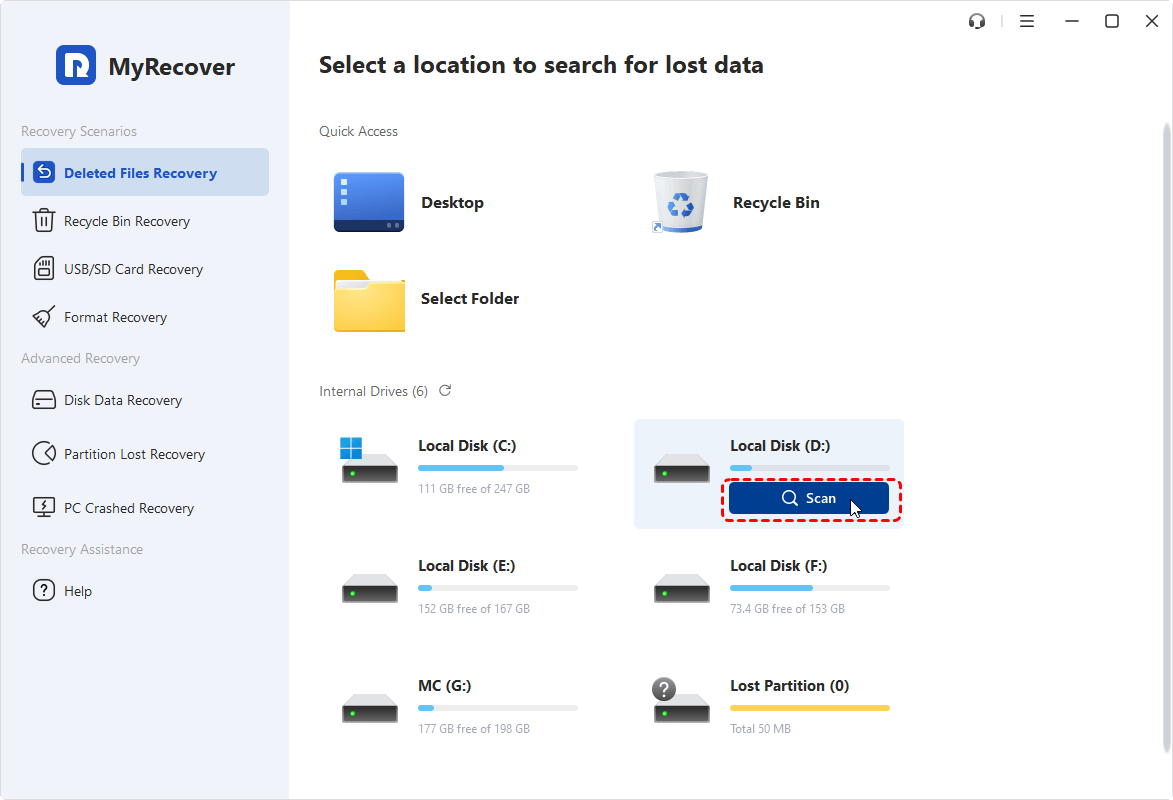Refresh the Internal Drives list

click(x=445, y=391)
